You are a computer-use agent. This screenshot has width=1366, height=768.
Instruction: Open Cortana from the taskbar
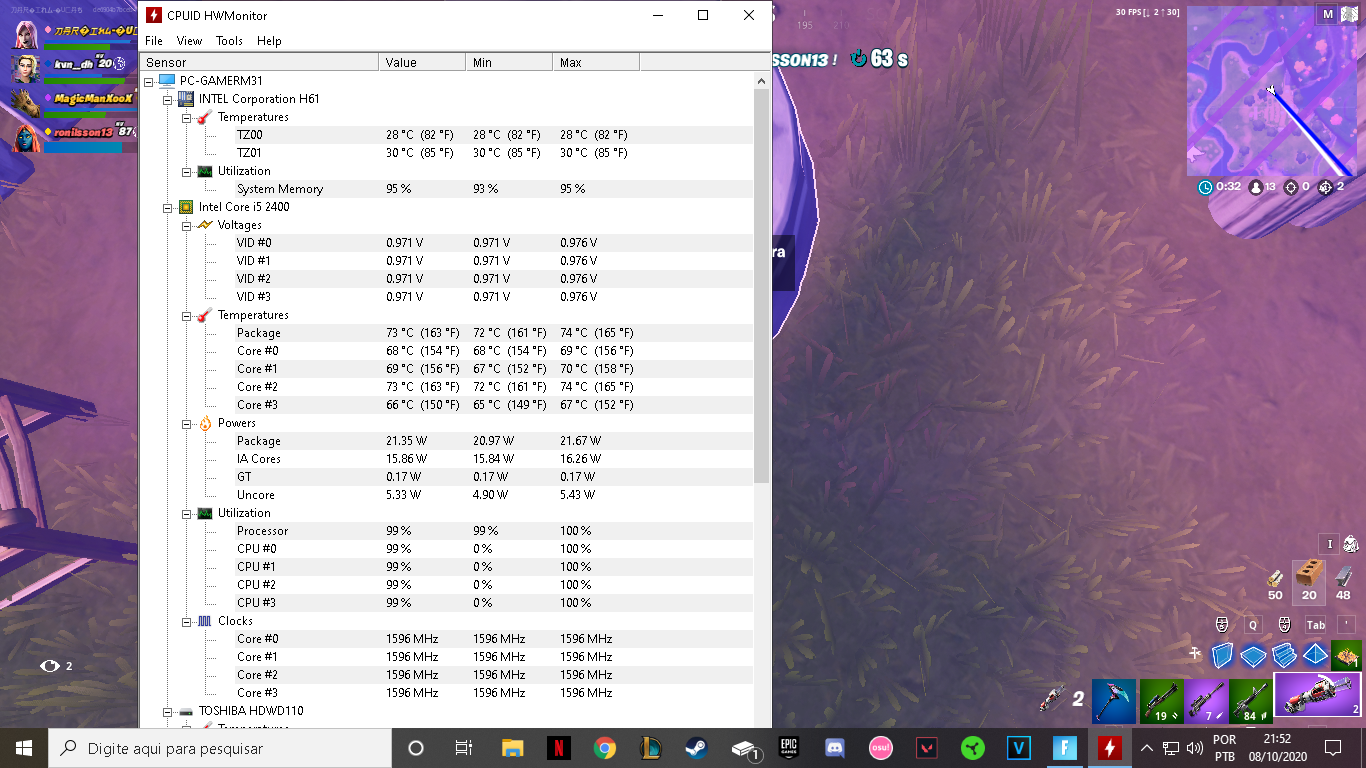pos(416,748)
